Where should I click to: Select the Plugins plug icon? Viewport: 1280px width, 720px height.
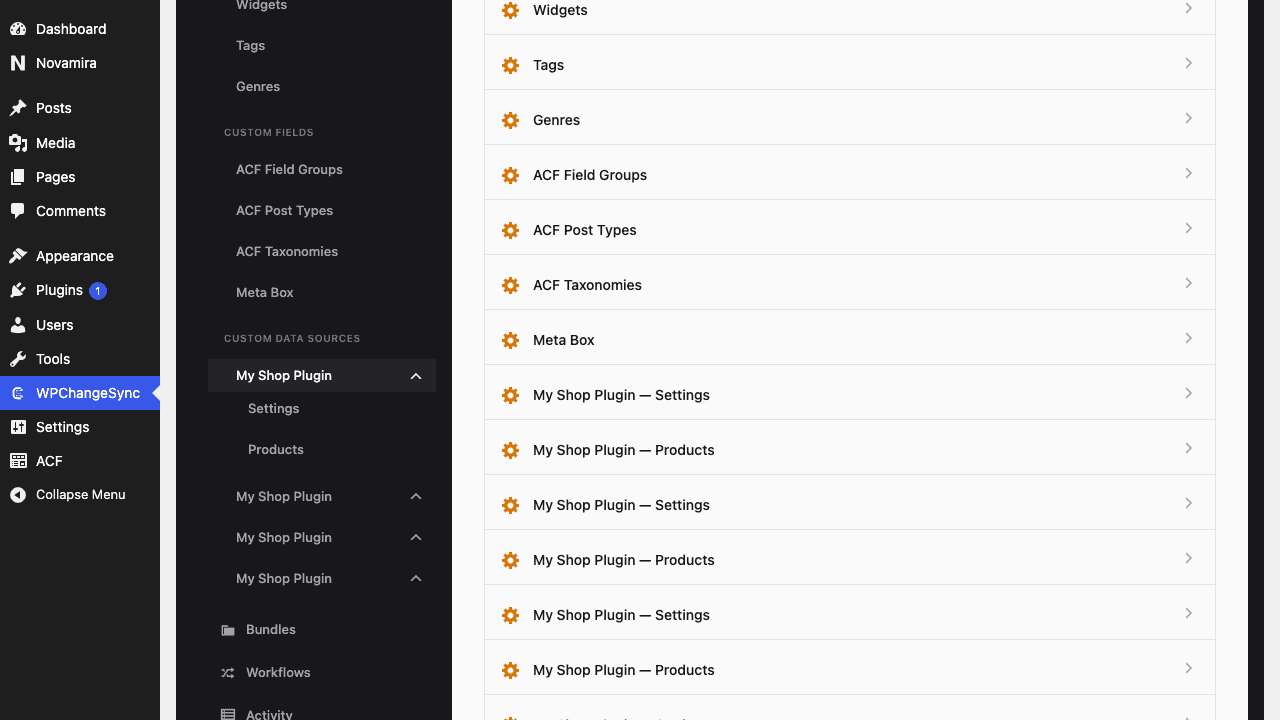click(x=18, y=290)
